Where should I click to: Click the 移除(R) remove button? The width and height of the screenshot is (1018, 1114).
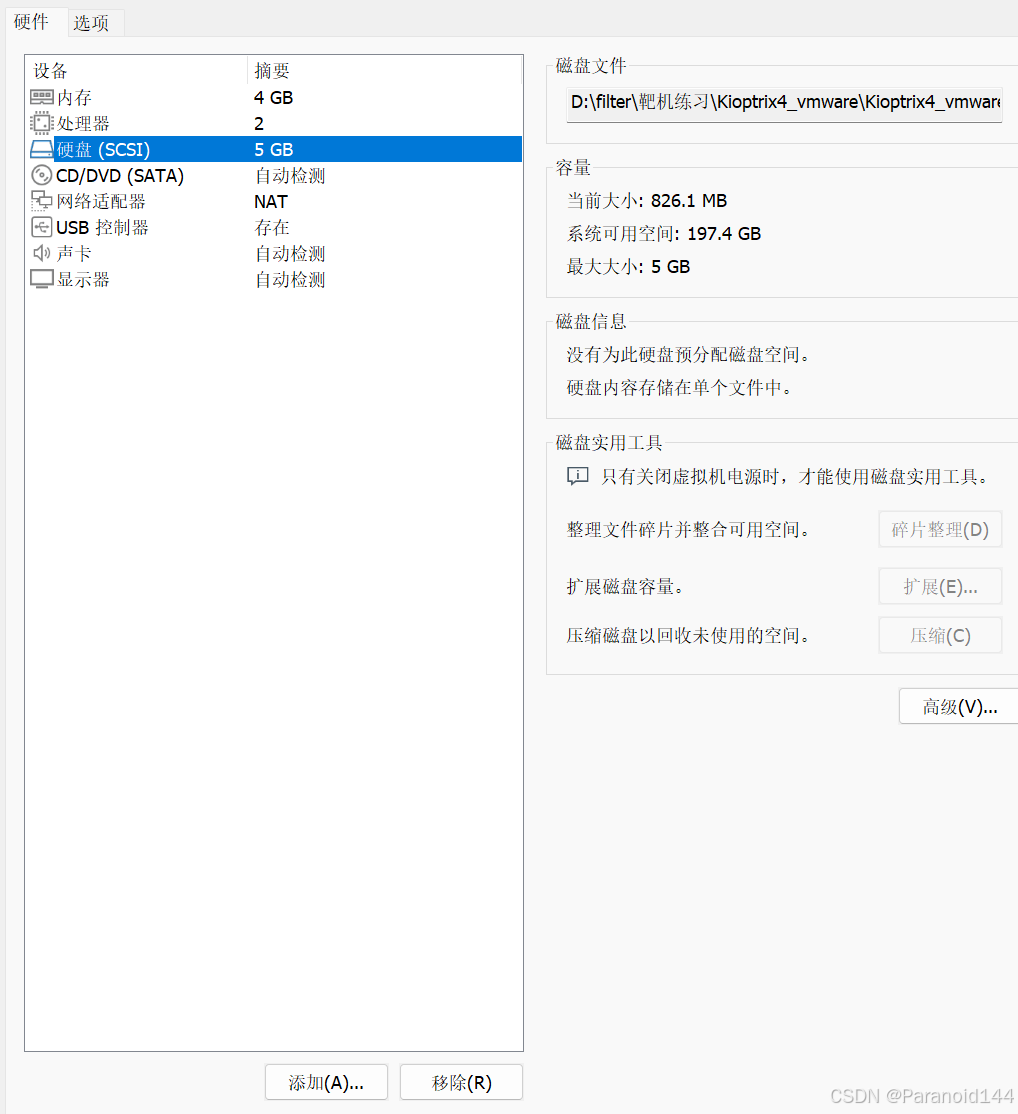point(461,1082)
